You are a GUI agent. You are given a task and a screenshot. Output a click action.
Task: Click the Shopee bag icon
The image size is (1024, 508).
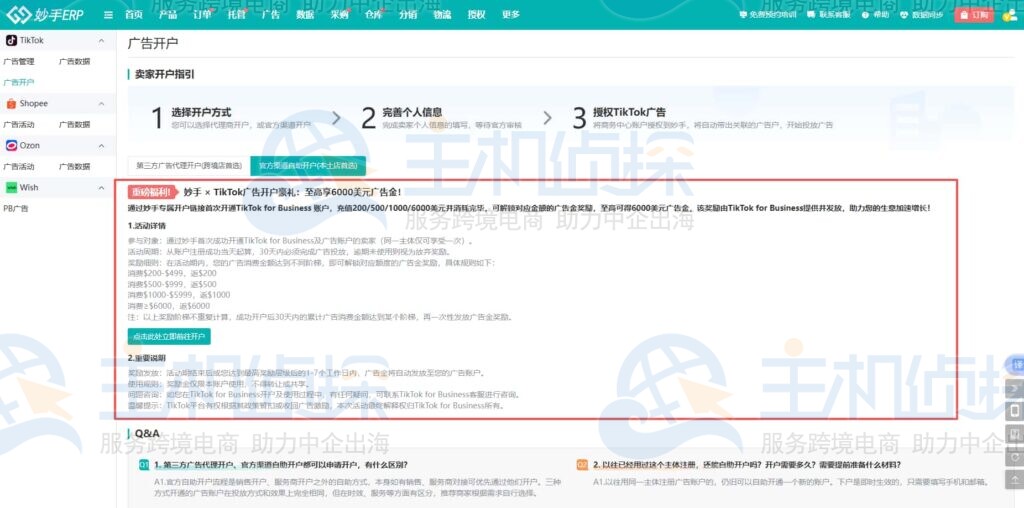(11, 103)
